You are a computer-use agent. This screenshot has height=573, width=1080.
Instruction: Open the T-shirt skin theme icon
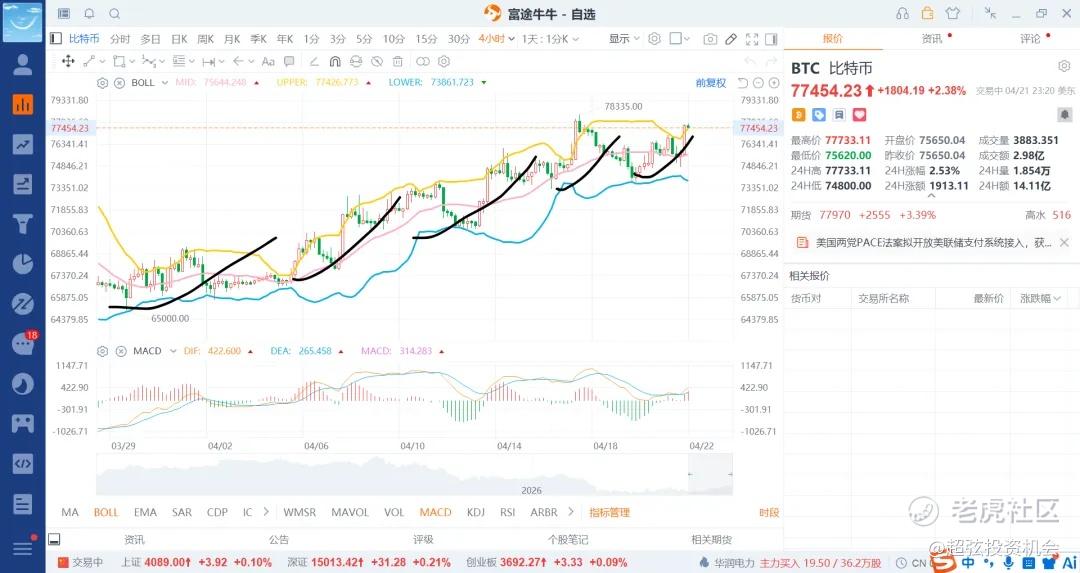(953, 13)
